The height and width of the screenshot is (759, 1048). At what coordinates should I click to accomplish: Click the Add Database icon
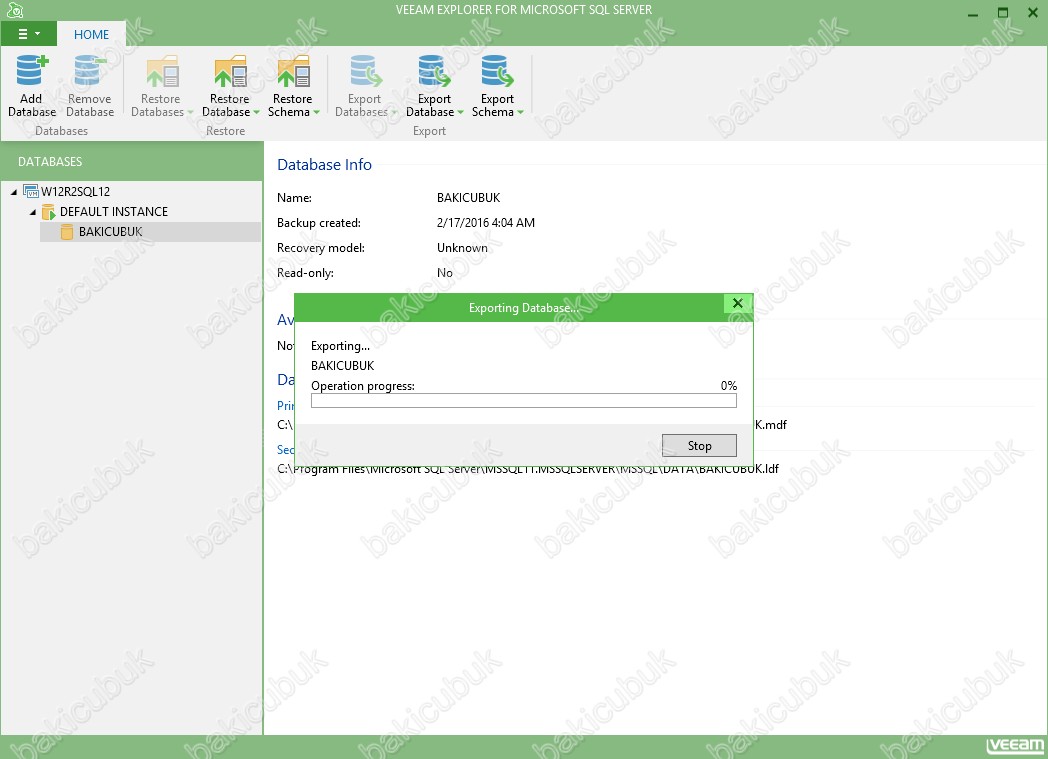click(x=32, y=71)
